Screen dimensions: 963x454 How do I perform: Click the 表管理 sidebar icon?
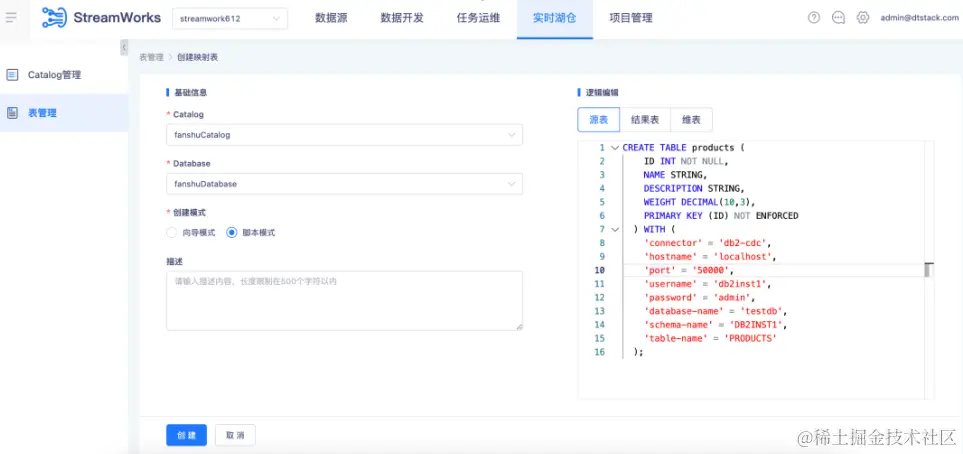coord(12,113)
